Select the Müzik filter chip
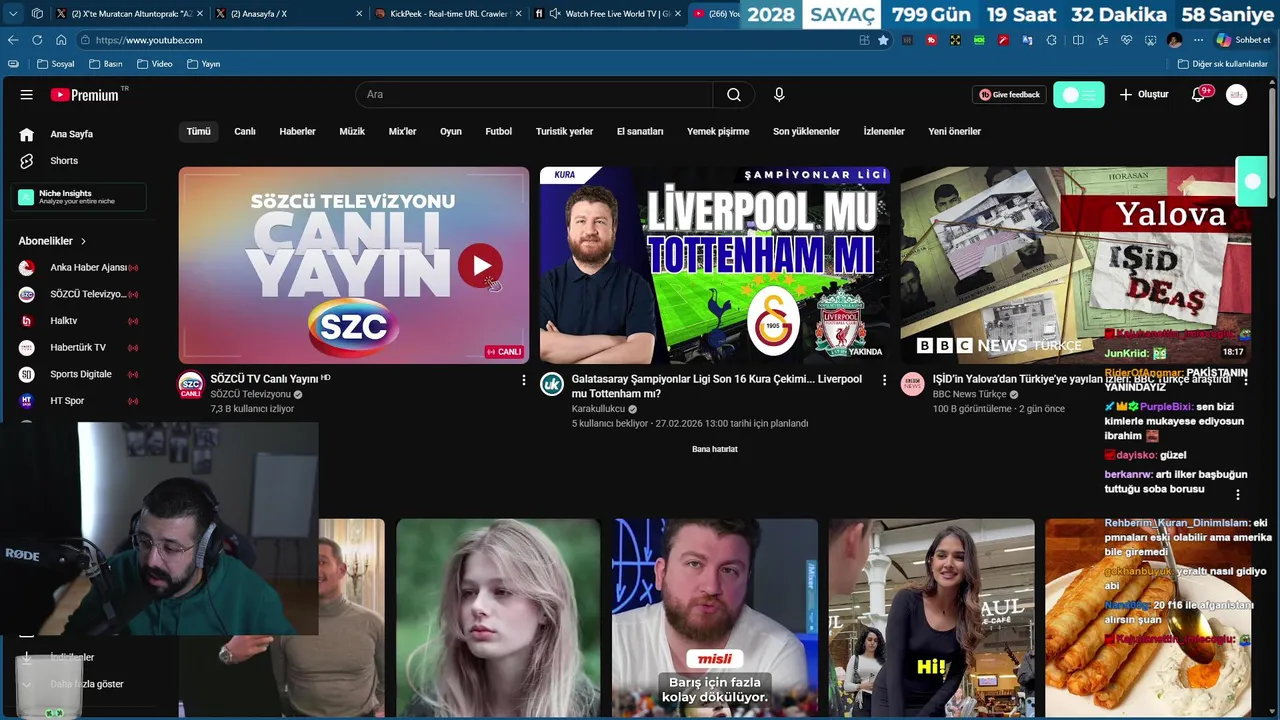 point(352,131)
